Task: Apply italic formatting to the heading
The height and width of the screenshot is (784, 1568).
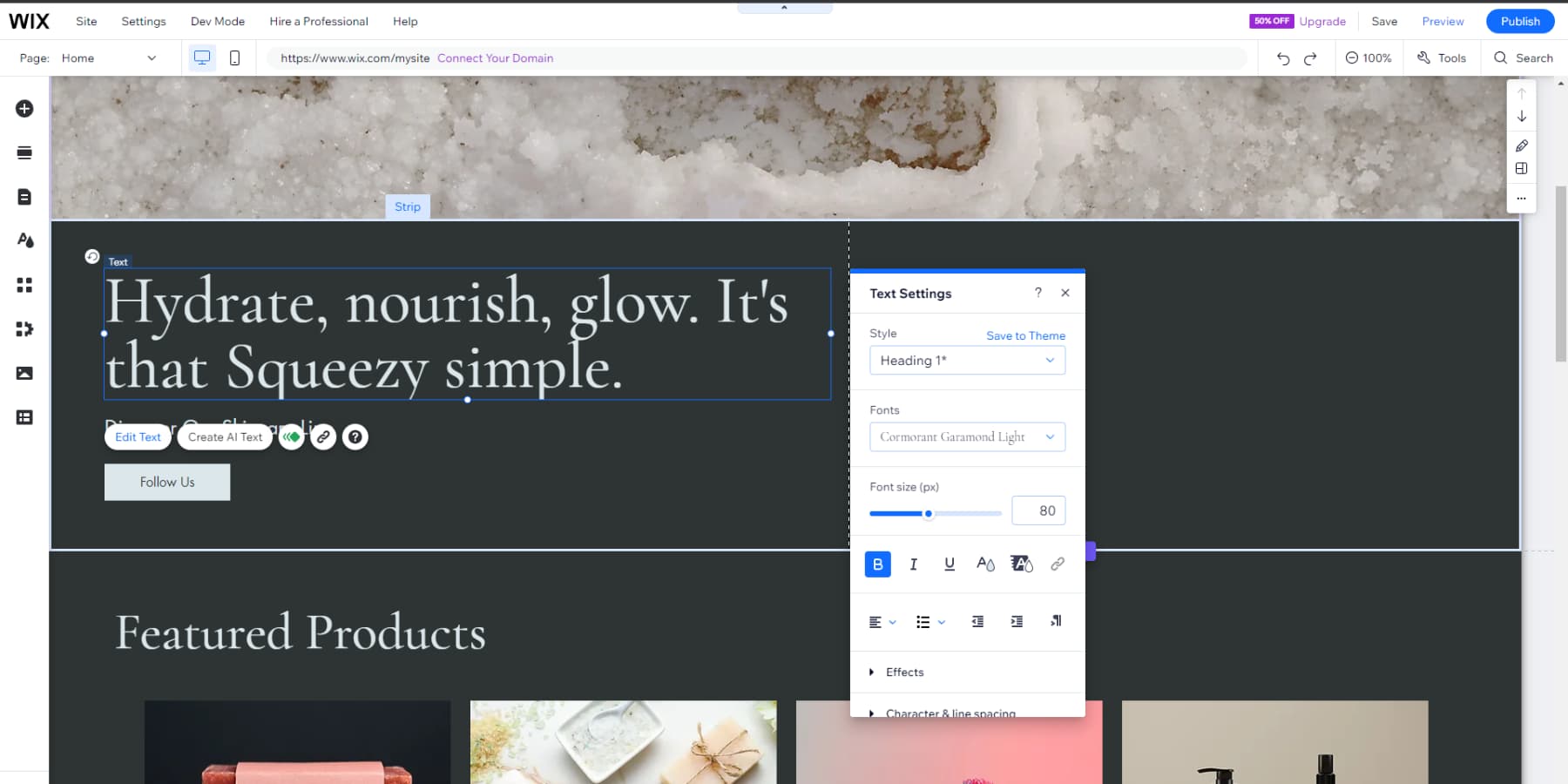Action: [x=913, y=564]
